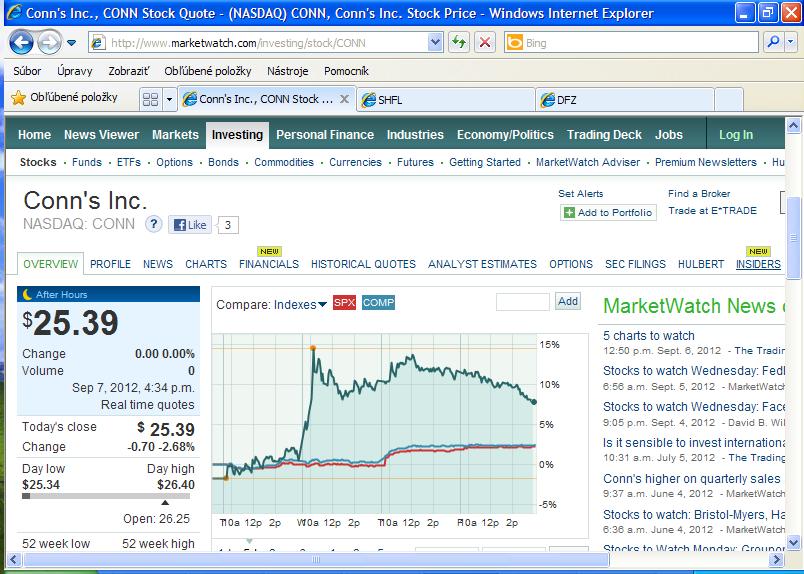Open the Nástroje menu
The height and width of the screenshot is (574, 804).
click(288, 71)
